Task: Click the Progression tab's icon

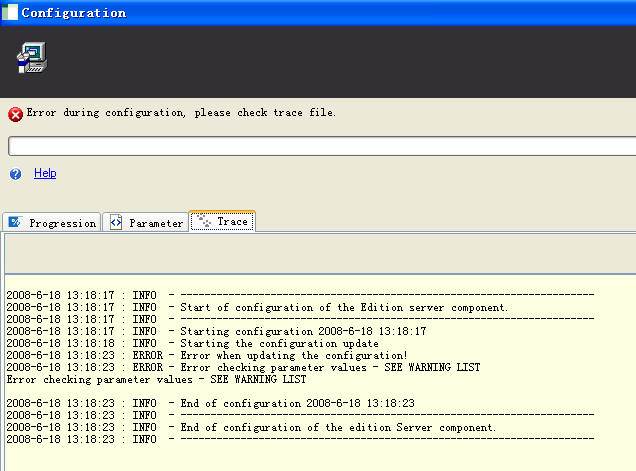Action: [x=15, y=223]
